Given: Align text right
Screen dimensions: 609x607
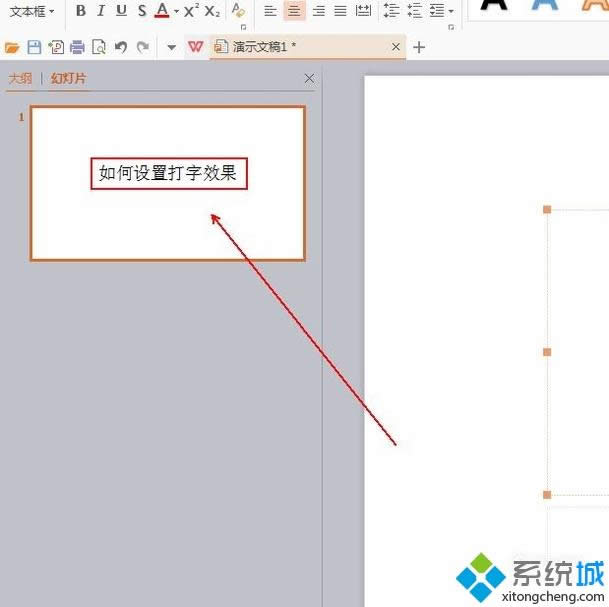Looking at the screenshot, I should (319, 11).
